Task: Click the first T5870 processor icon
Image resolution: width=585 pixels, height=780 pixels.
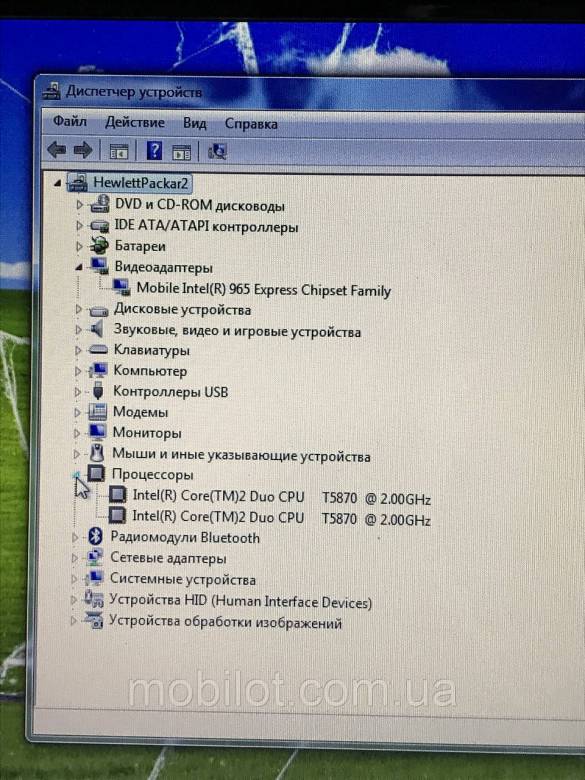Action: click(x=117, y=494)
